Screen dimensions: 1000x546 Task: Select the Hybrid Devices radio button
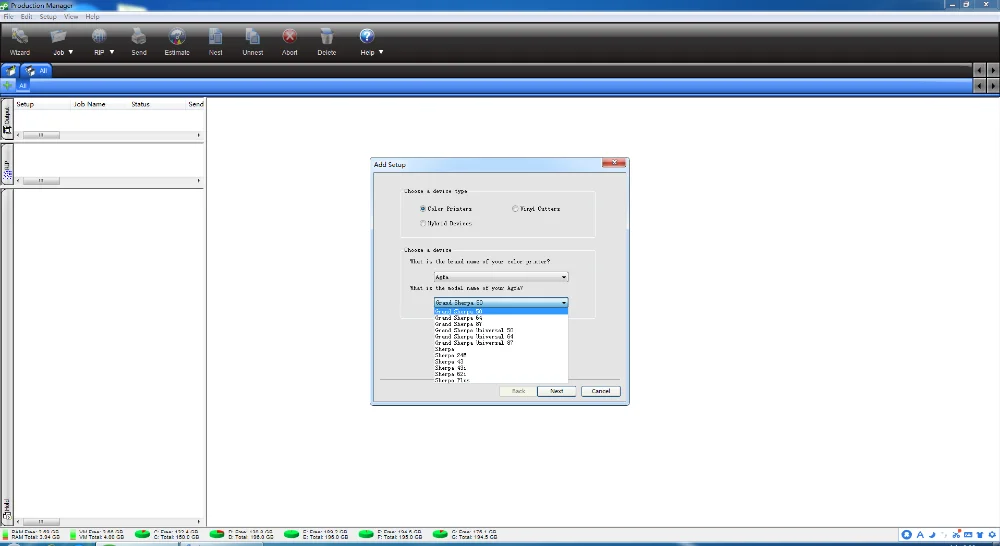click(x=423, y=223)
